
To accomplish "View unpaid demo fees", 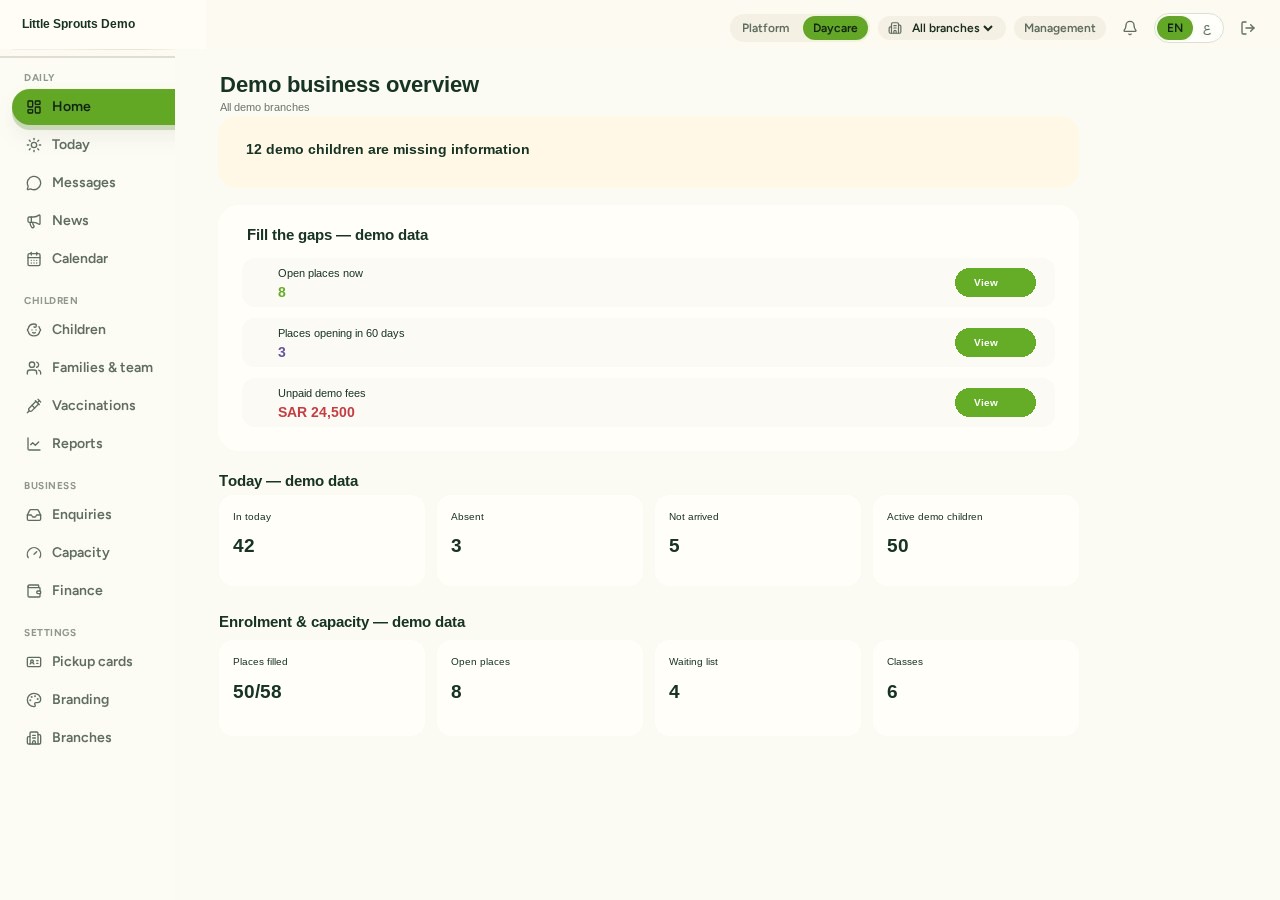I will (x=995, y=403).
